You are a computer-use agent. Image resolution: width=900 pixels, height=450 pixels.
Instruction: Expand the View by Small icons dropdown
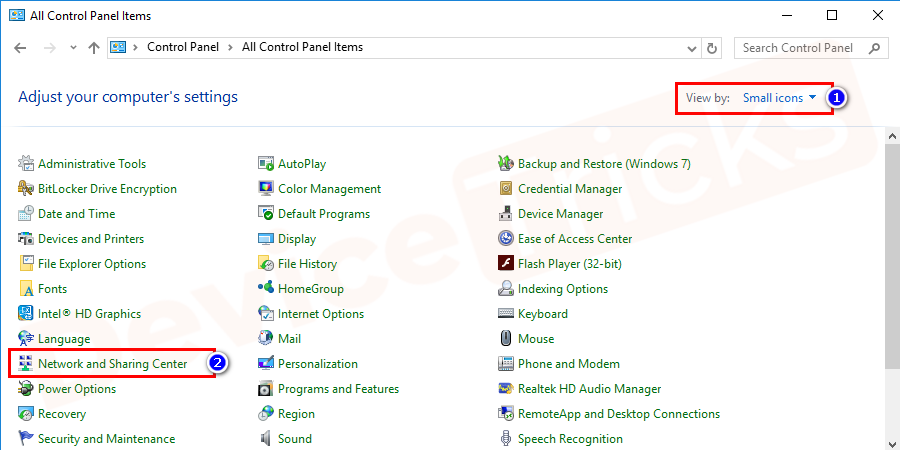click(x=780, y=98)
